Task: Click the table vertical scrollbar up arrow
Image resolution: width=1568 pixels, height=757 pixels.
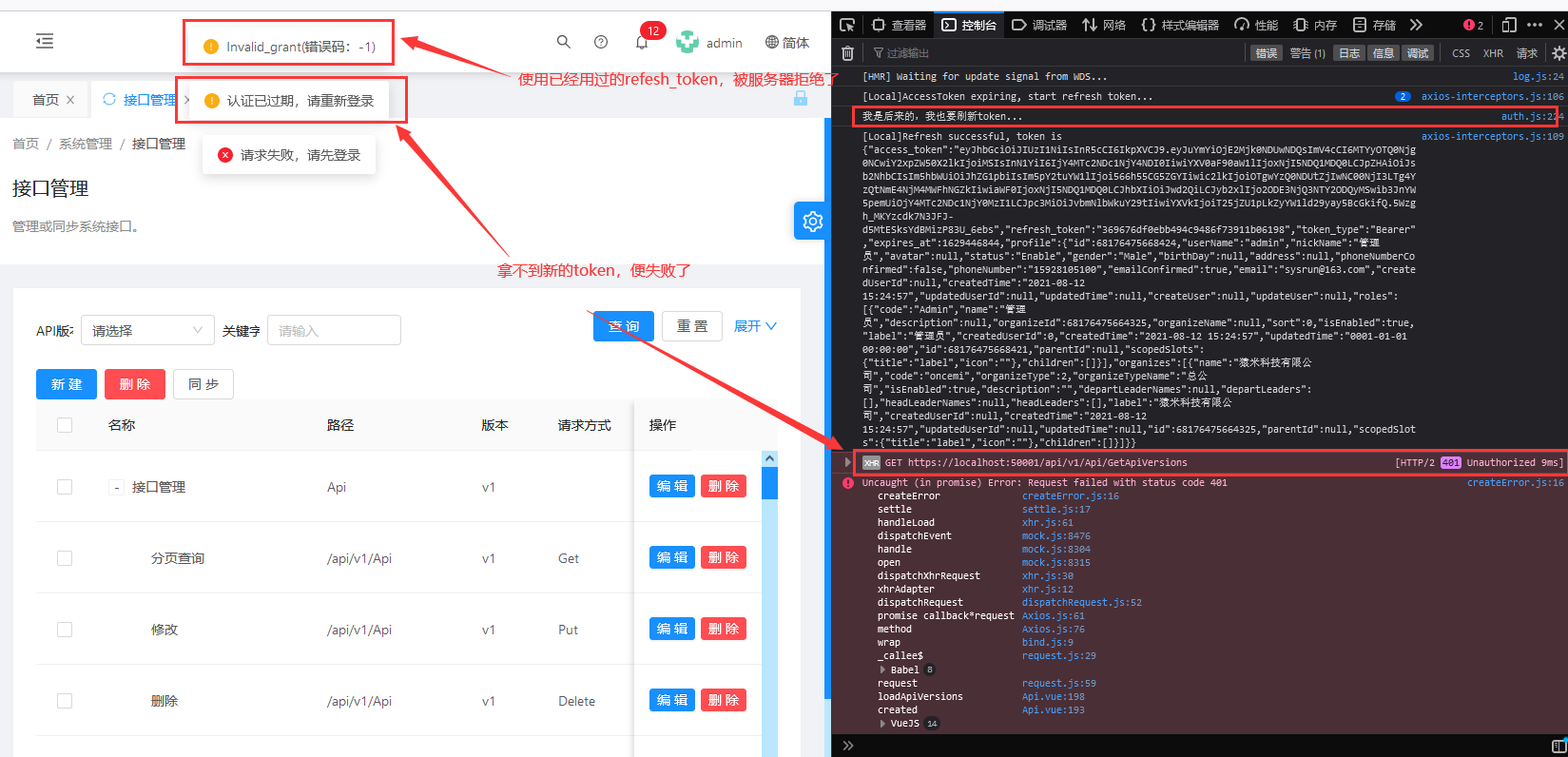Action: tap(769, 459)
